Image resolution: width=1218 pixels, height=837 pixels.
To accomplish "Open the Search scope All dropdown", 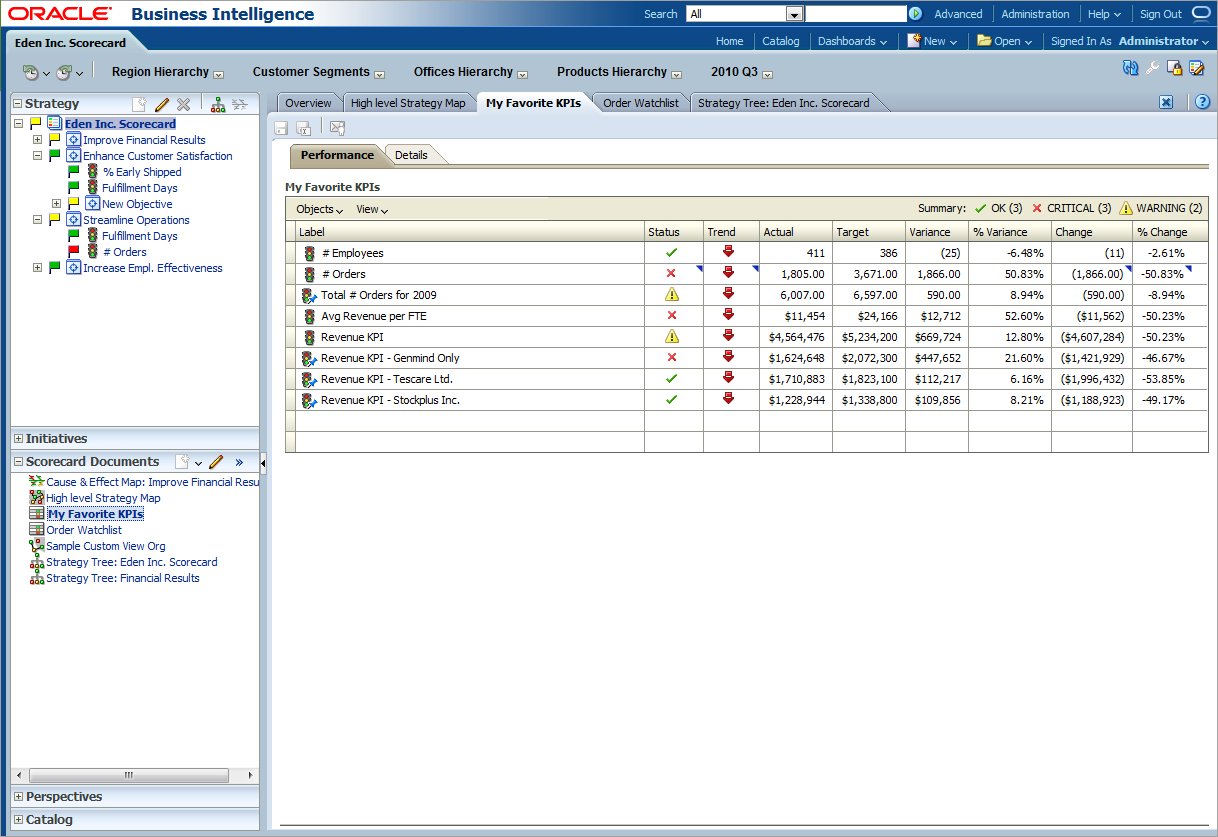I will 795,14.
